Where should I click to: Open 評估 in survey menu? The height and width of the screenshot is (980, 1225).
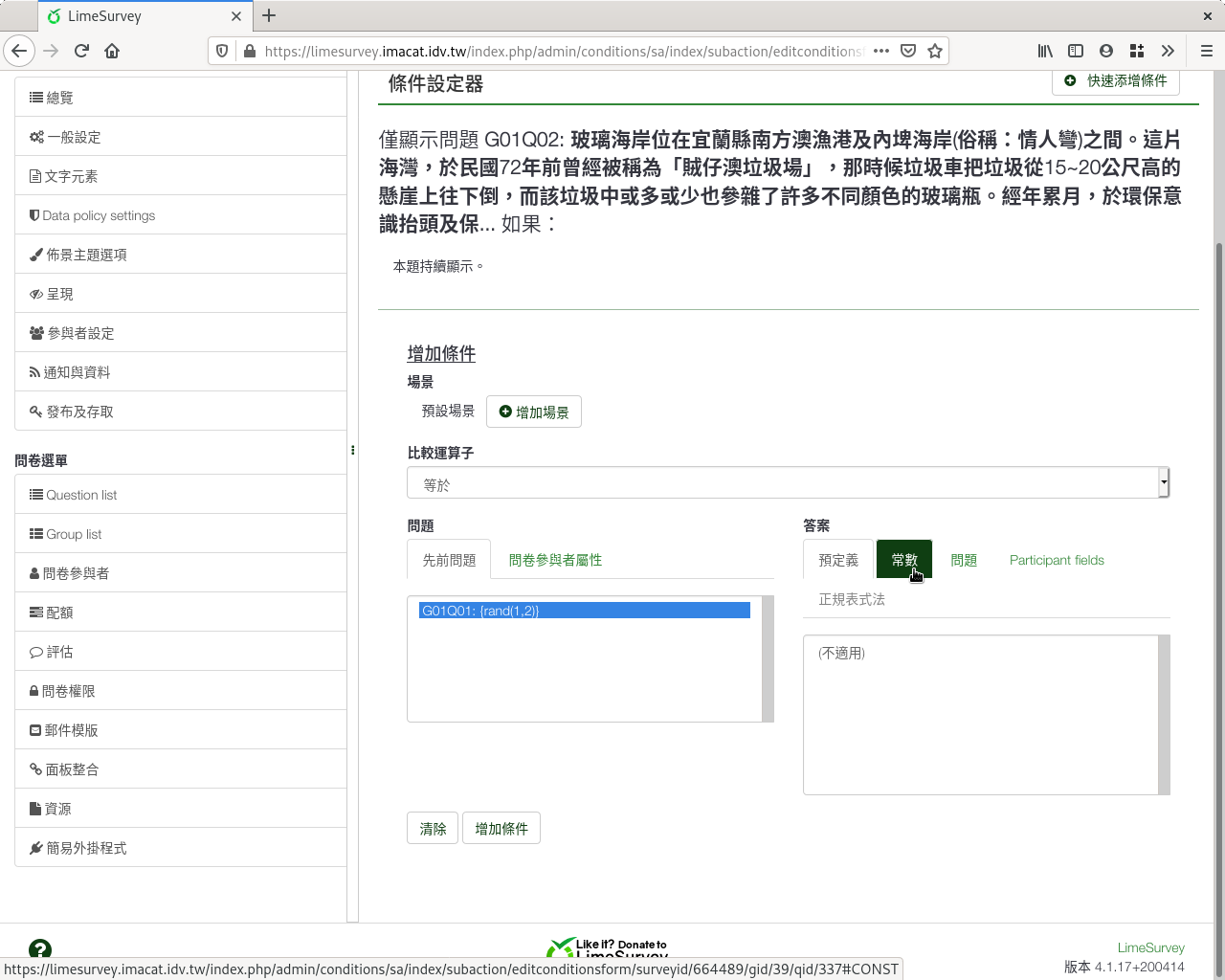[181, 652]
